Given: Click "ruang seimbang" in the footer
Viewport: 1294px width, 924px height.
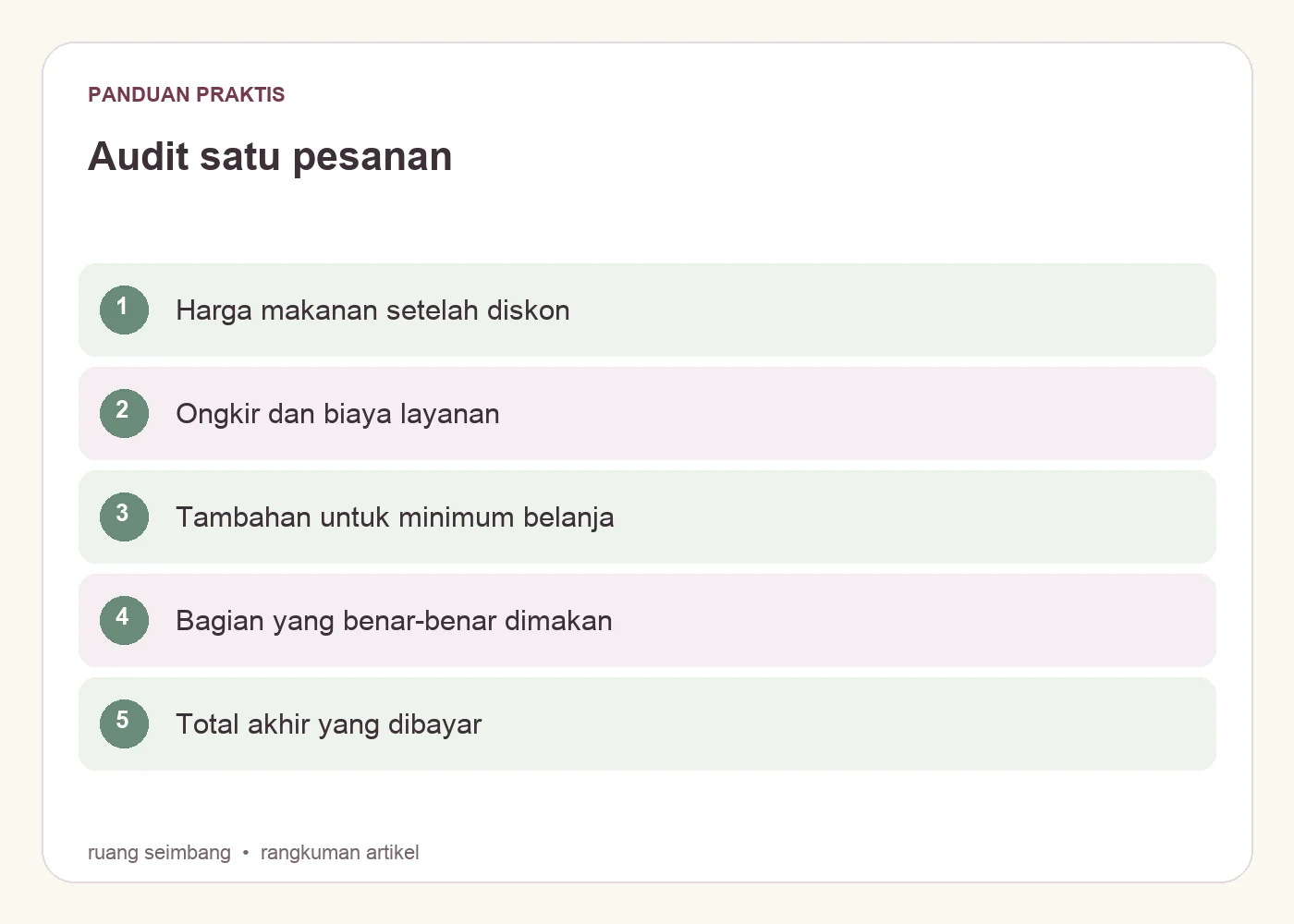Looking at the screenshot, I should pyautogui.click(x=159, y=853).
